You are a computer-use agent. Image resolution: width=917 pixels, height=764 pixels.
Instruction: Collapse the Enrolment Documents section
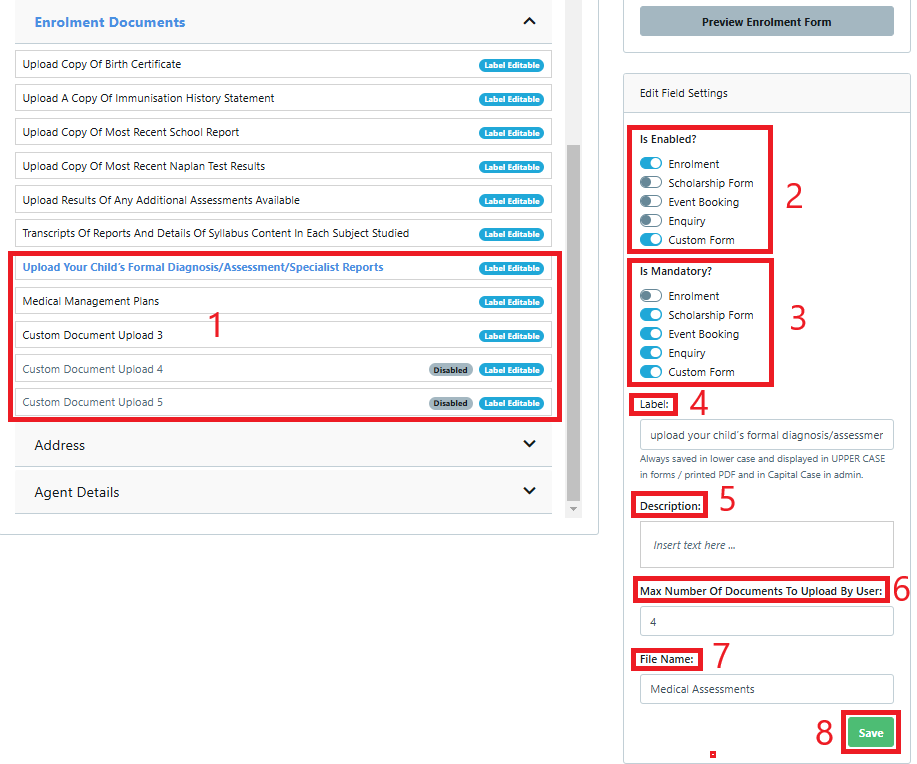click(x=529, y=20)
